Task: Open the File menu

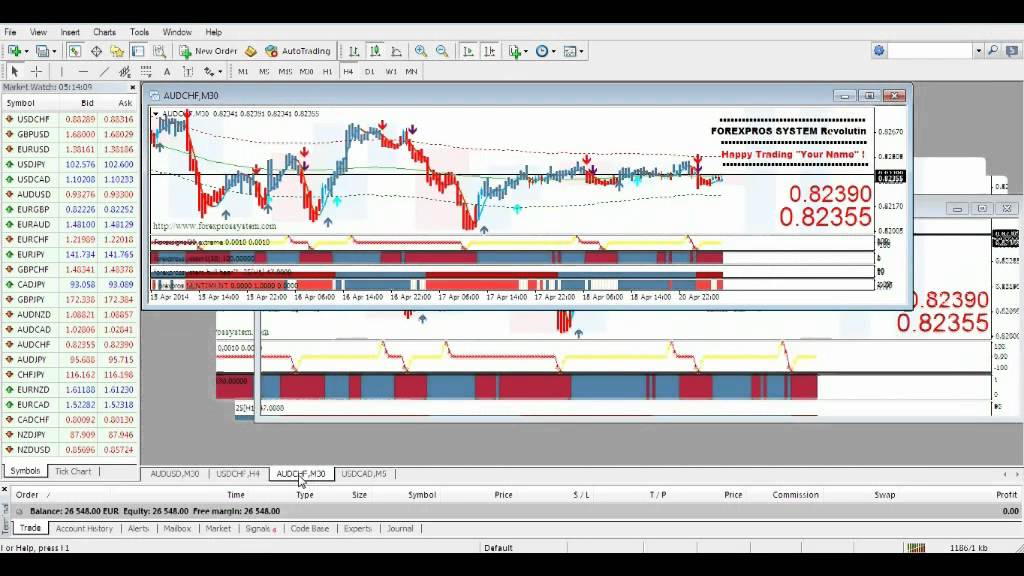Action: click(10, 32)
